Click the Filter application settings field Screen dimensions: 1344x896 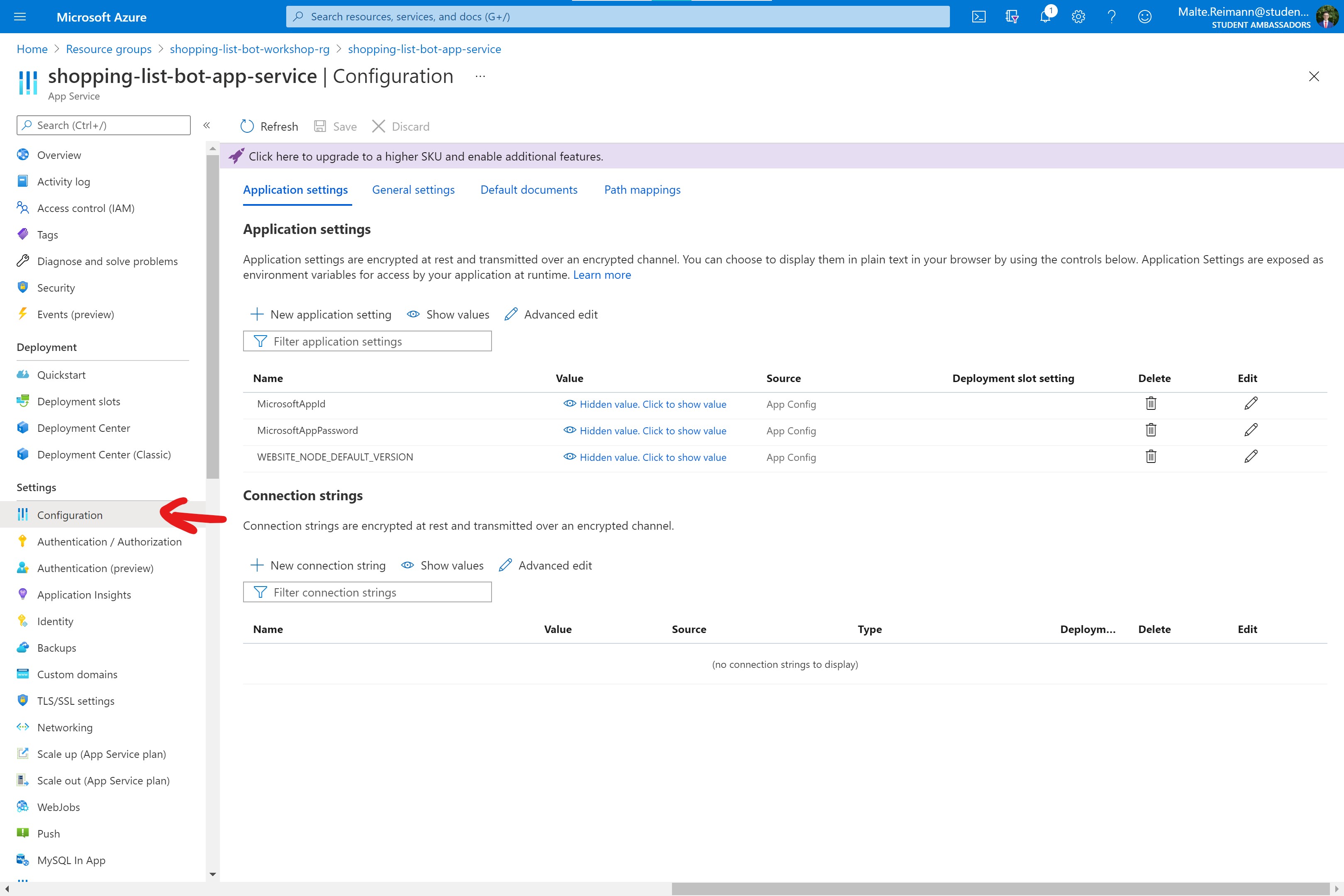[x=368, y=341]
